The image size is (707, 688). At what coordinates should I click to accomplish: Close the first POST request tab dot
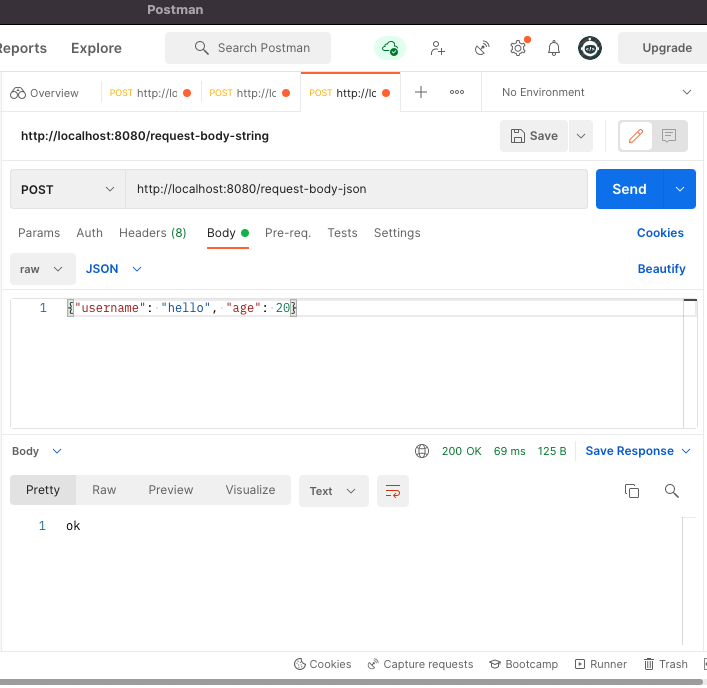(187, 93)
